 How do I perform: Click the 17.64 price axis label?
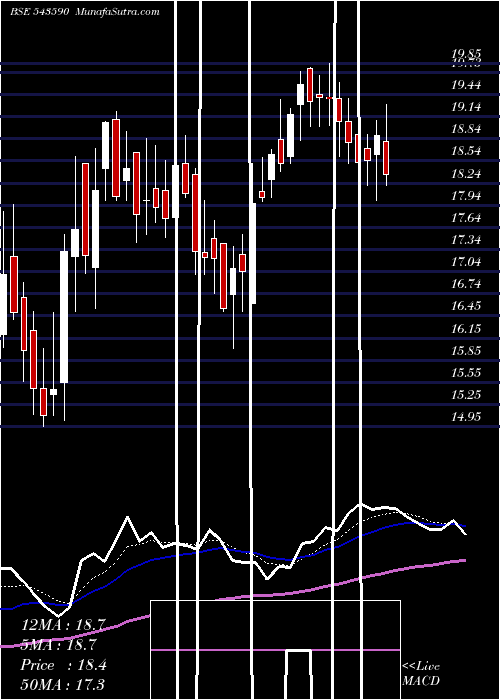coord(466,217)
